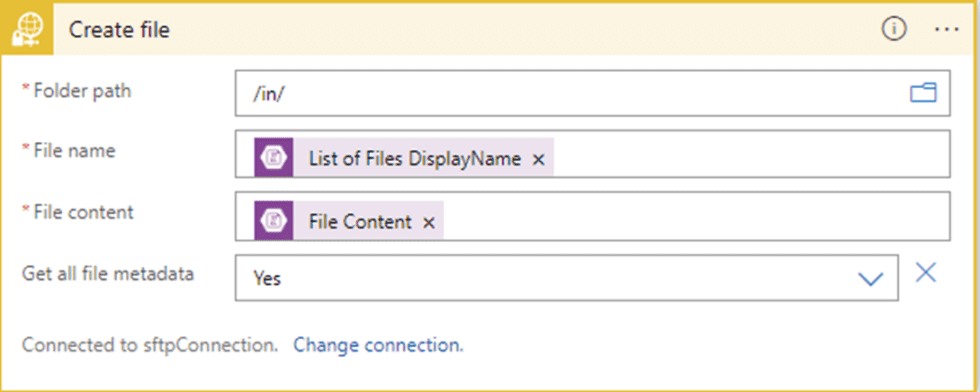Click the purple icon beside List of Files DisplayName
980x392 pixels.
[274, 158]
